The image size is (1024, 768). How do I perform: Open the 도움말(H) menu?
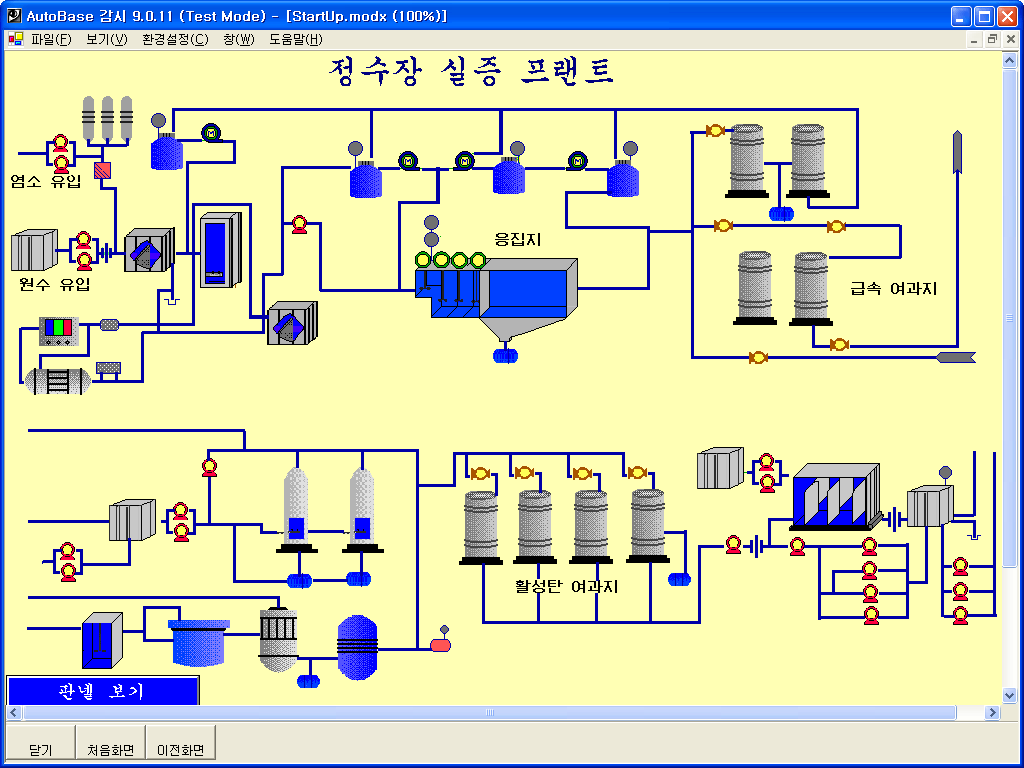pyautogui.click(x=295, y=39)
